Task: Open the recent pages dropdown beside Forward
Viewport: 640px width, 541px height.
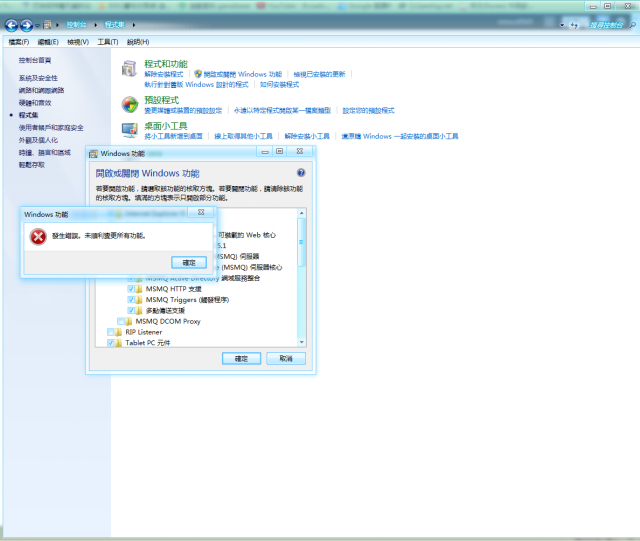Action: point(37,25)
